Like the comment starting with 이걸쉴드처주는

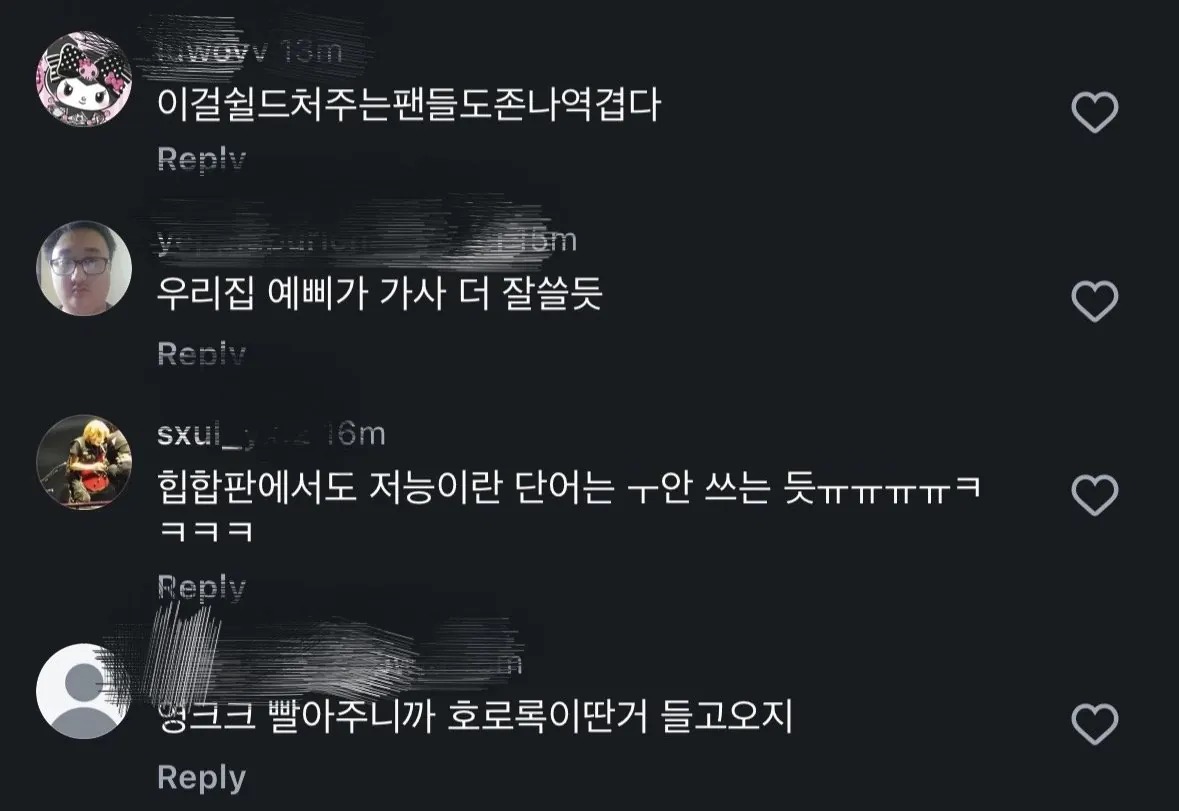1094,113
